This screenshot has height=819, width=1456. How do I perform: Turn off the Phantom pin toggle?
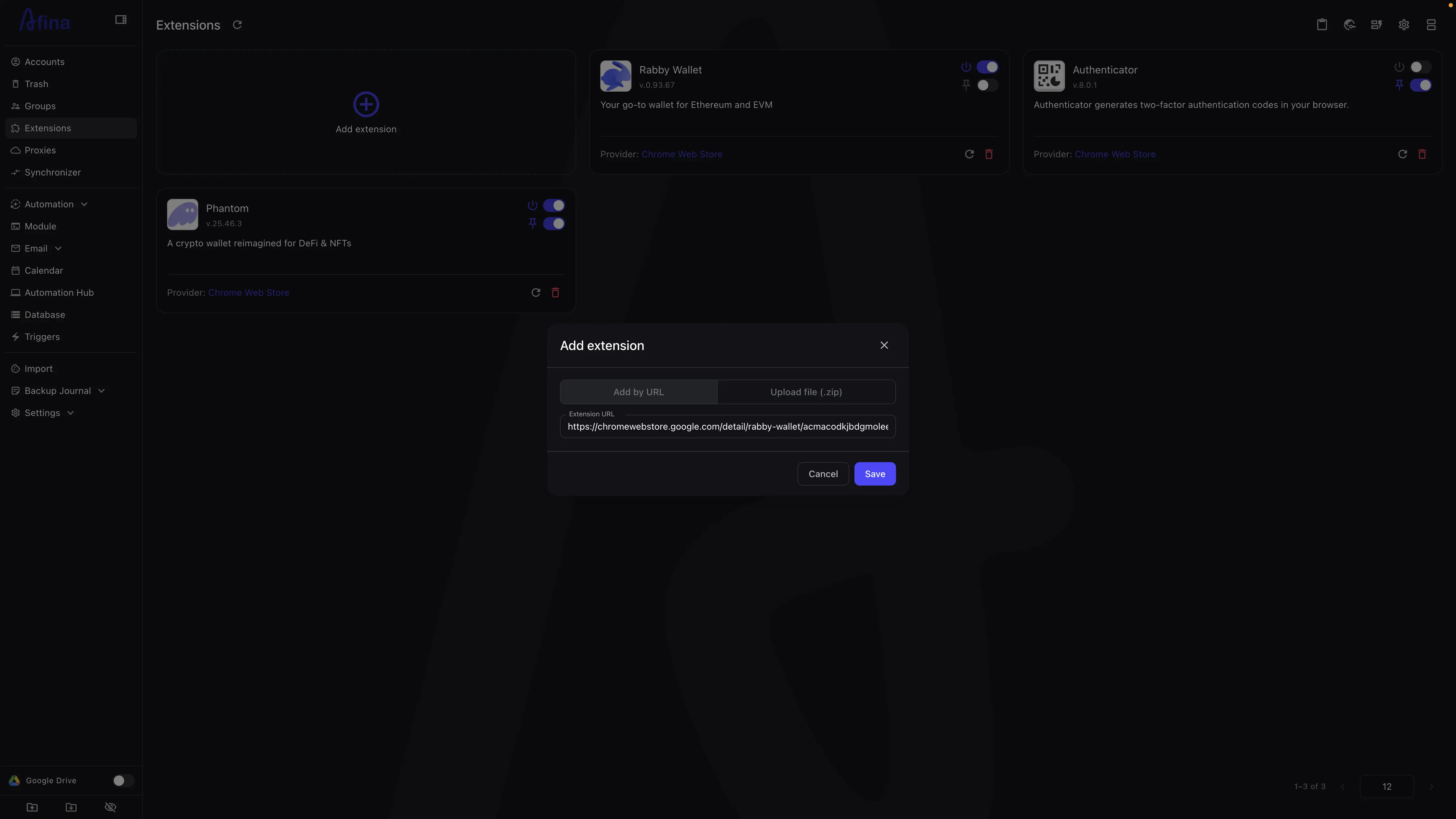(553, 224)
